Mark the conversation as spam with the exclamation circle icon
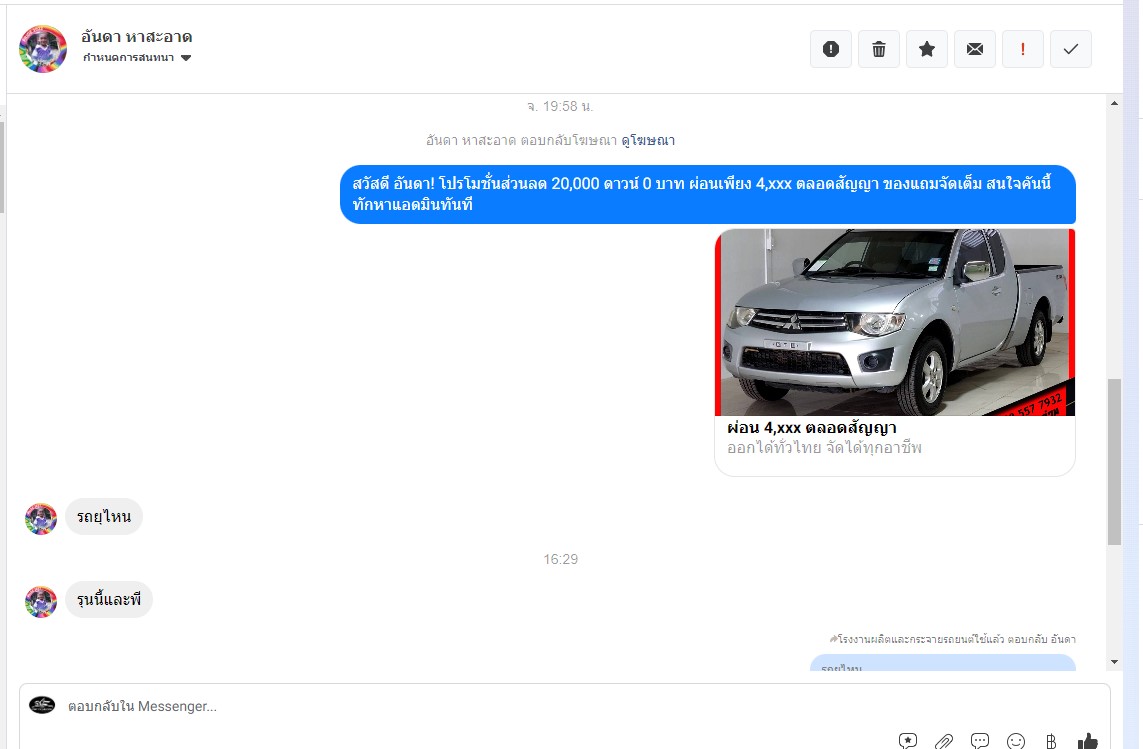 pos(830,49)
